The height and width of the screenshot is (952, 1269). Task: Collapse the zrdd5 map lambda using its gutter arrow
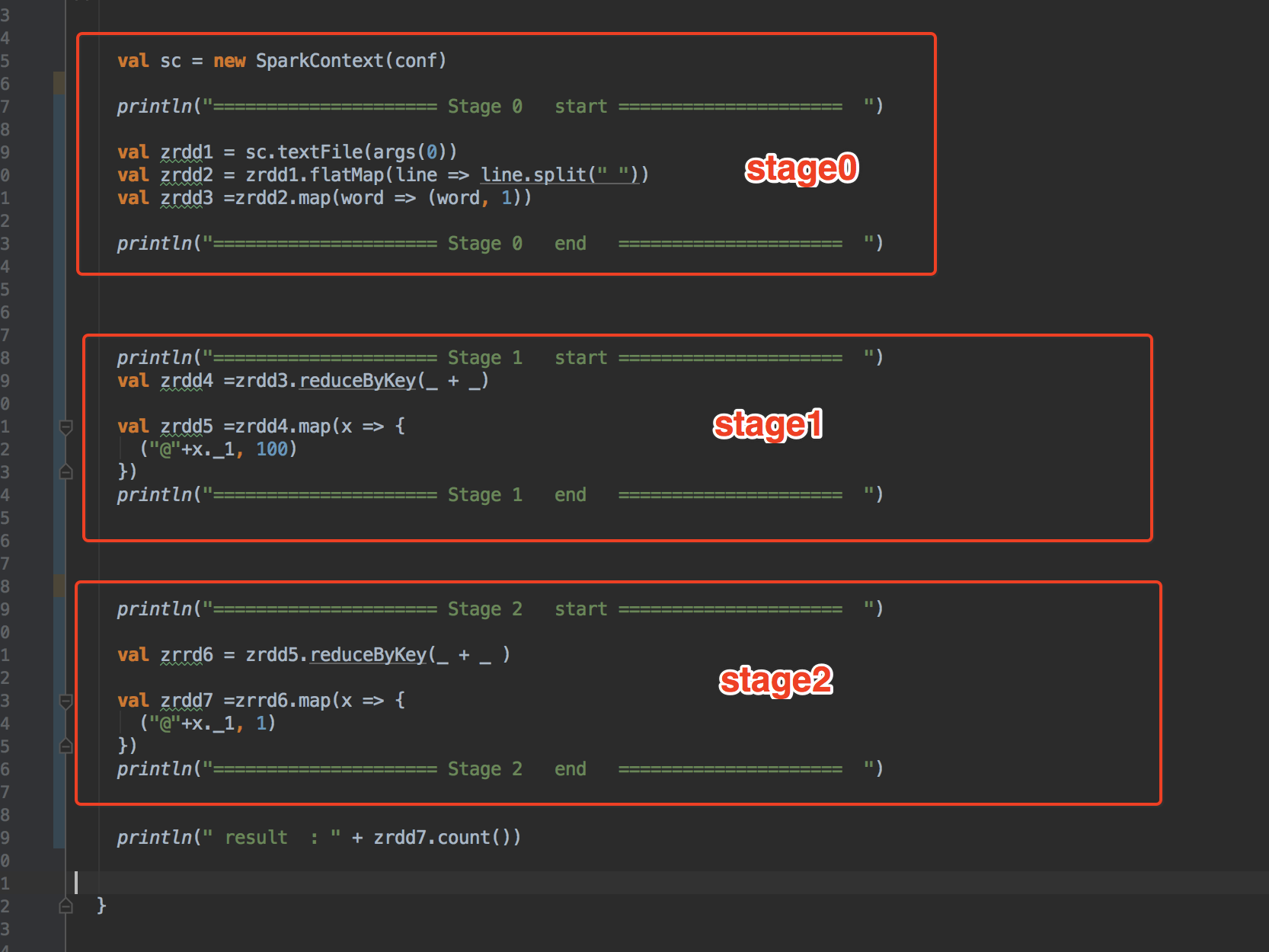66,426
